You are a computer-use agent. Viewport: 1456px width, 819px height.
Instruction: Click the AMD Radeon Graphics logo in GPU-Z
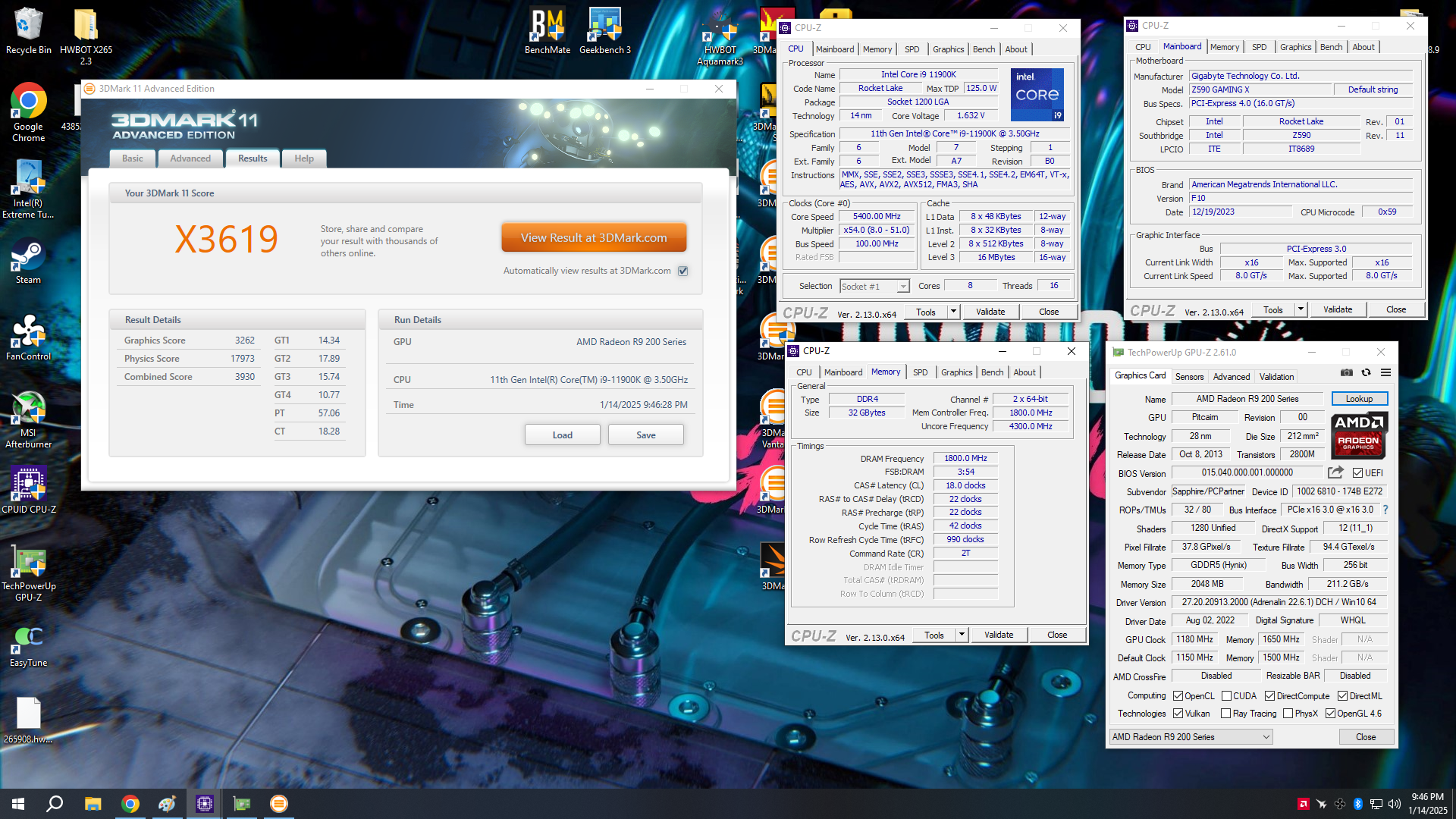(x=1358, y=435)
